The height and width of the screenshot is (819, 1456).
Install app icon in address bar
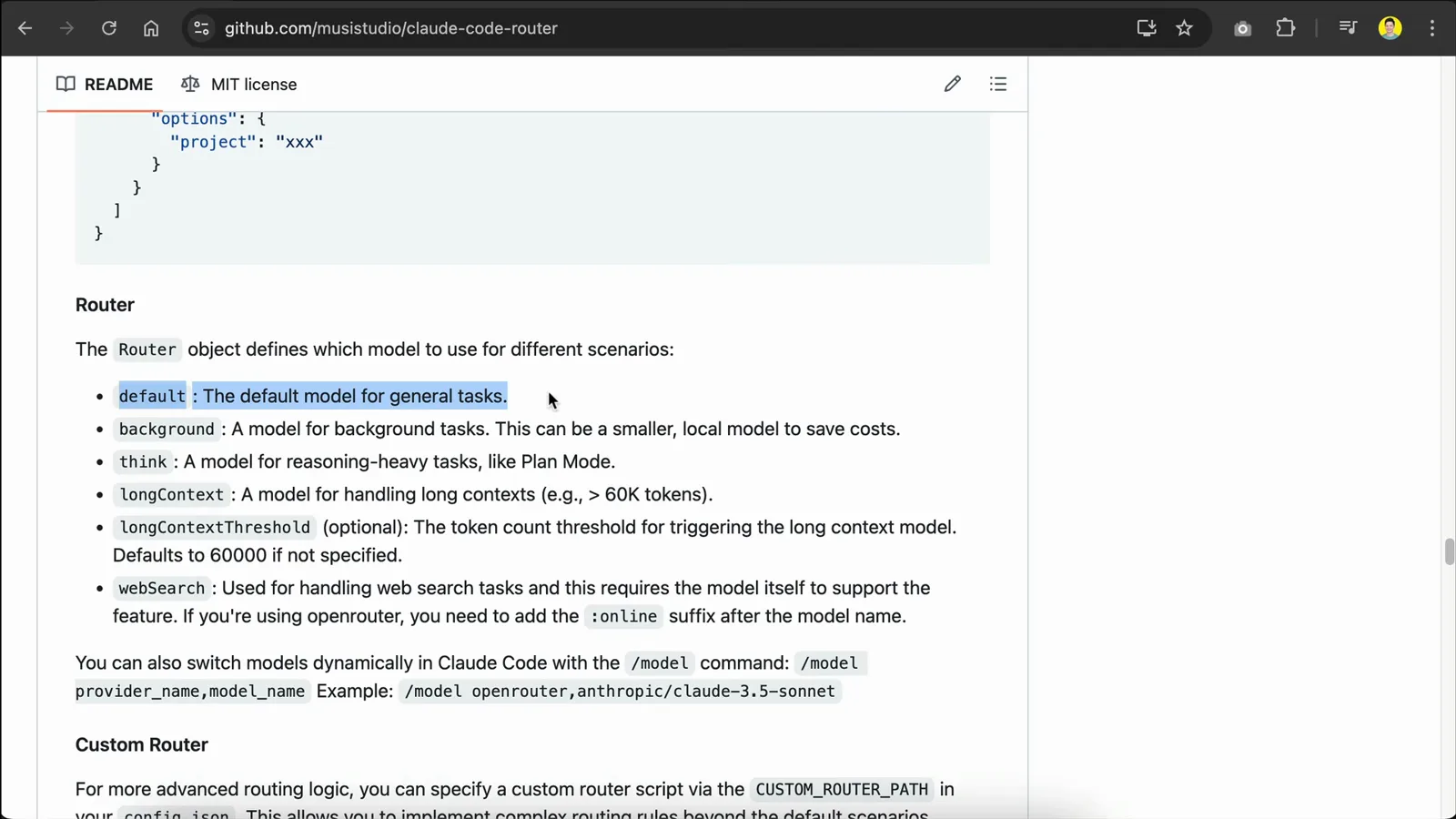1147,28
